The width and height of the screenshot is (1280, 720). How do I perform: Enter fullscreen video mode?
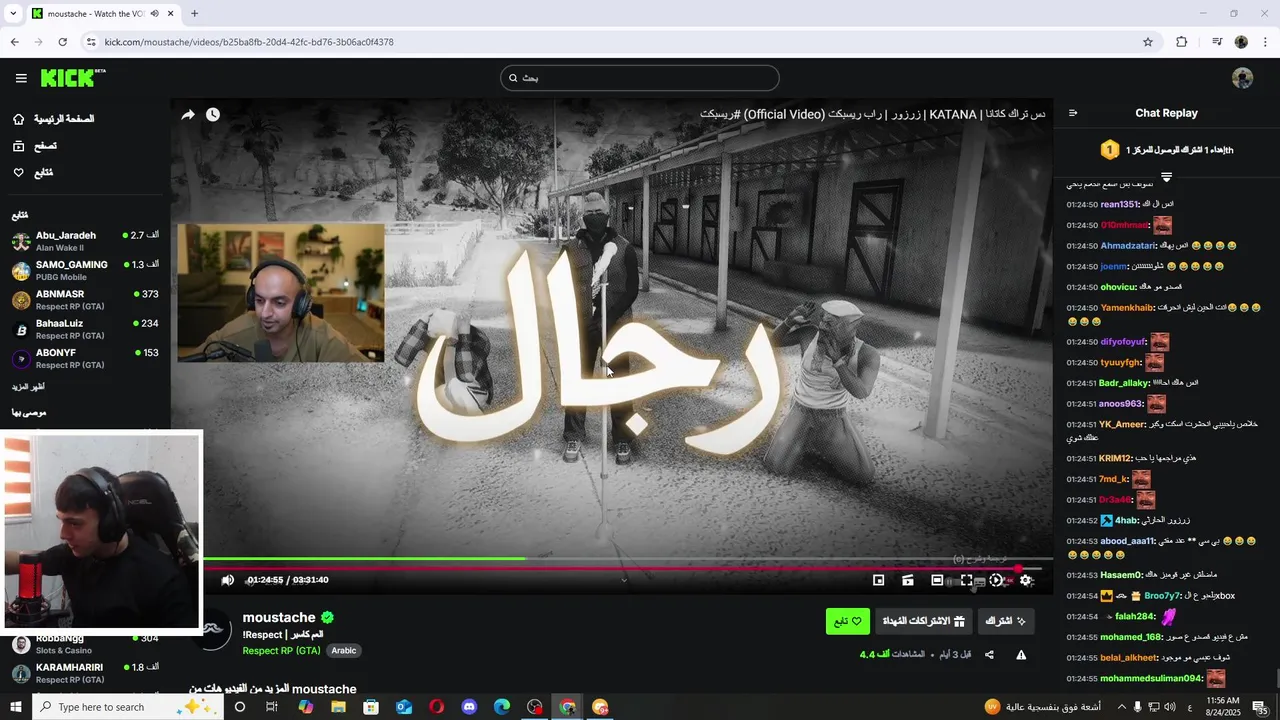(967, 580)
